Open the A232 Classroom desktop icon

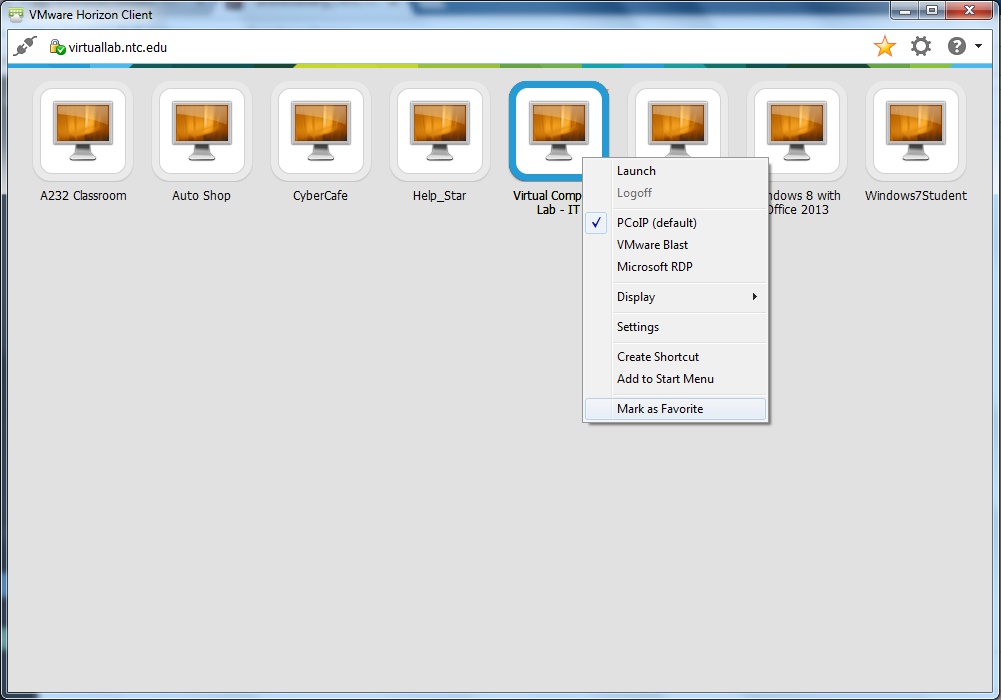(83, 131)
